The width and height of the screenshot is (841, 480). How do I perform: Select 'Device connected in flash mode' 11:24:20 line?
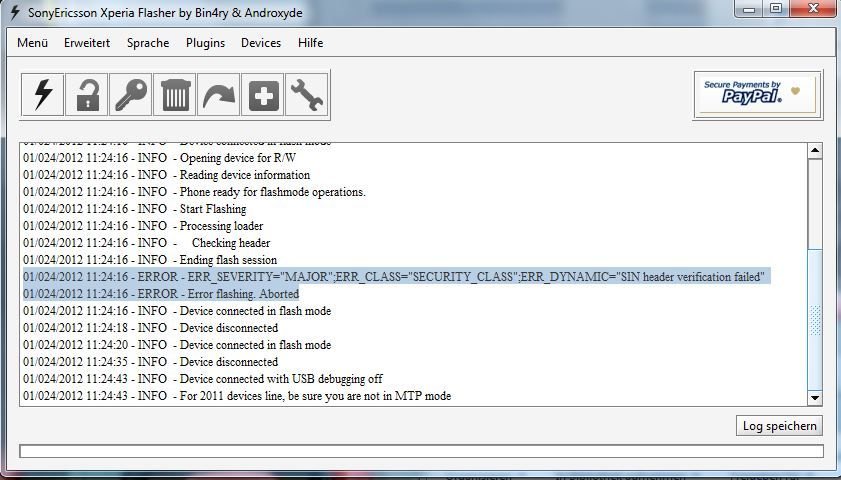point(177,345)
